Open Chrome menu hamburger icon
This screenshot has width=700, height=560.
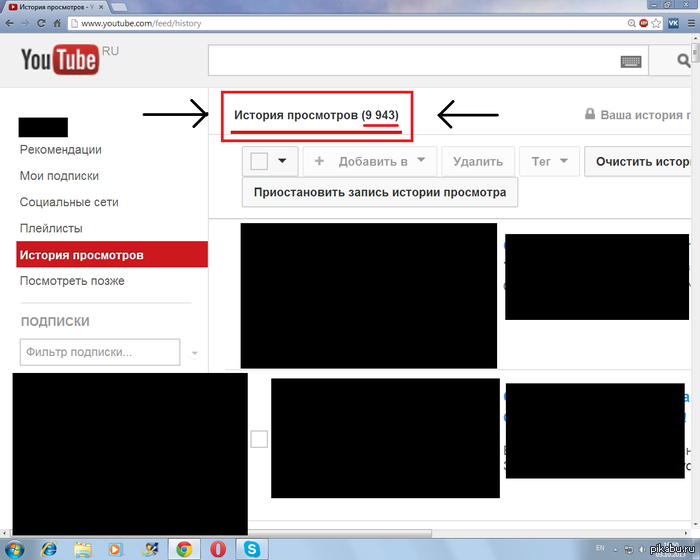(x=691, y=23)
